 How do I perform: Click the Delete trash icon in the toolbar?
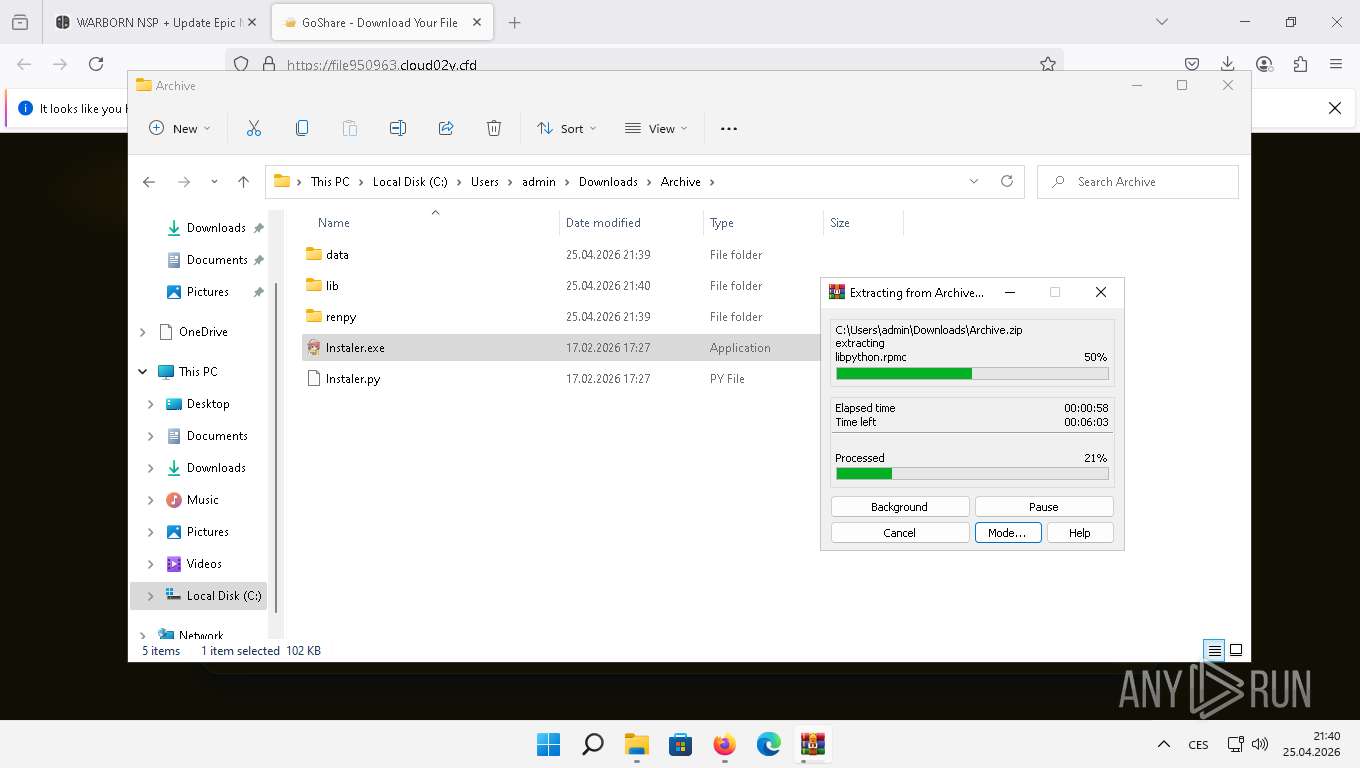click(494, 128)
